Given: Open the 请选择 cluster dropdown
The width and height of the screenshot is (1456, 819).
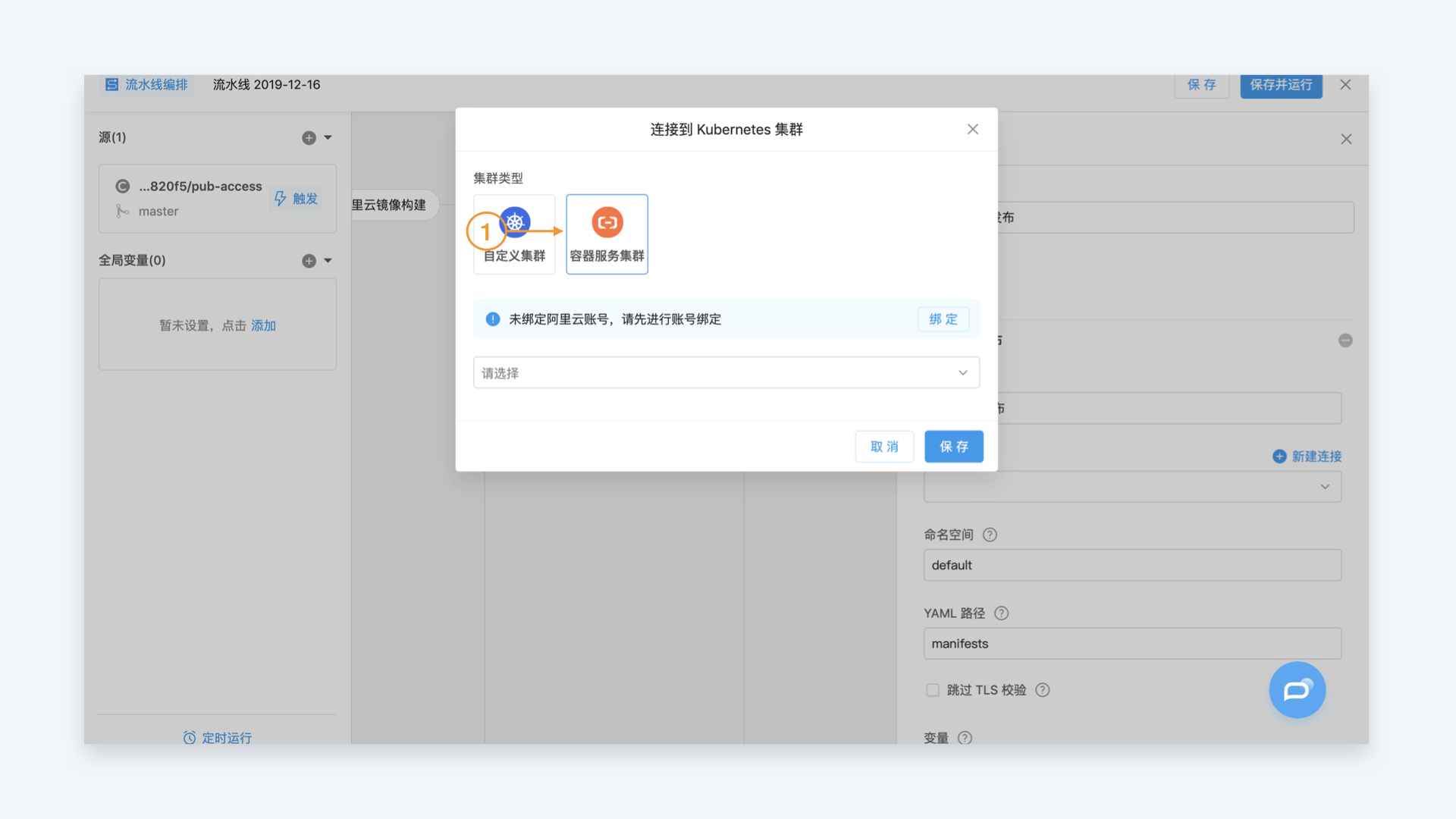Looking at the screenshot, I should 726,372.
